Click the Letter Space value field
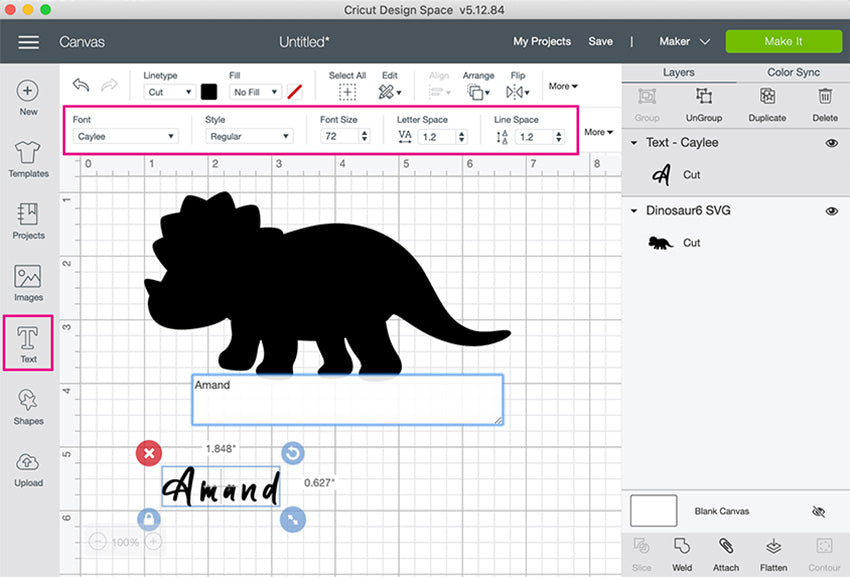The width and height of the screenshot is (850, 577). [x=437, y=136]
